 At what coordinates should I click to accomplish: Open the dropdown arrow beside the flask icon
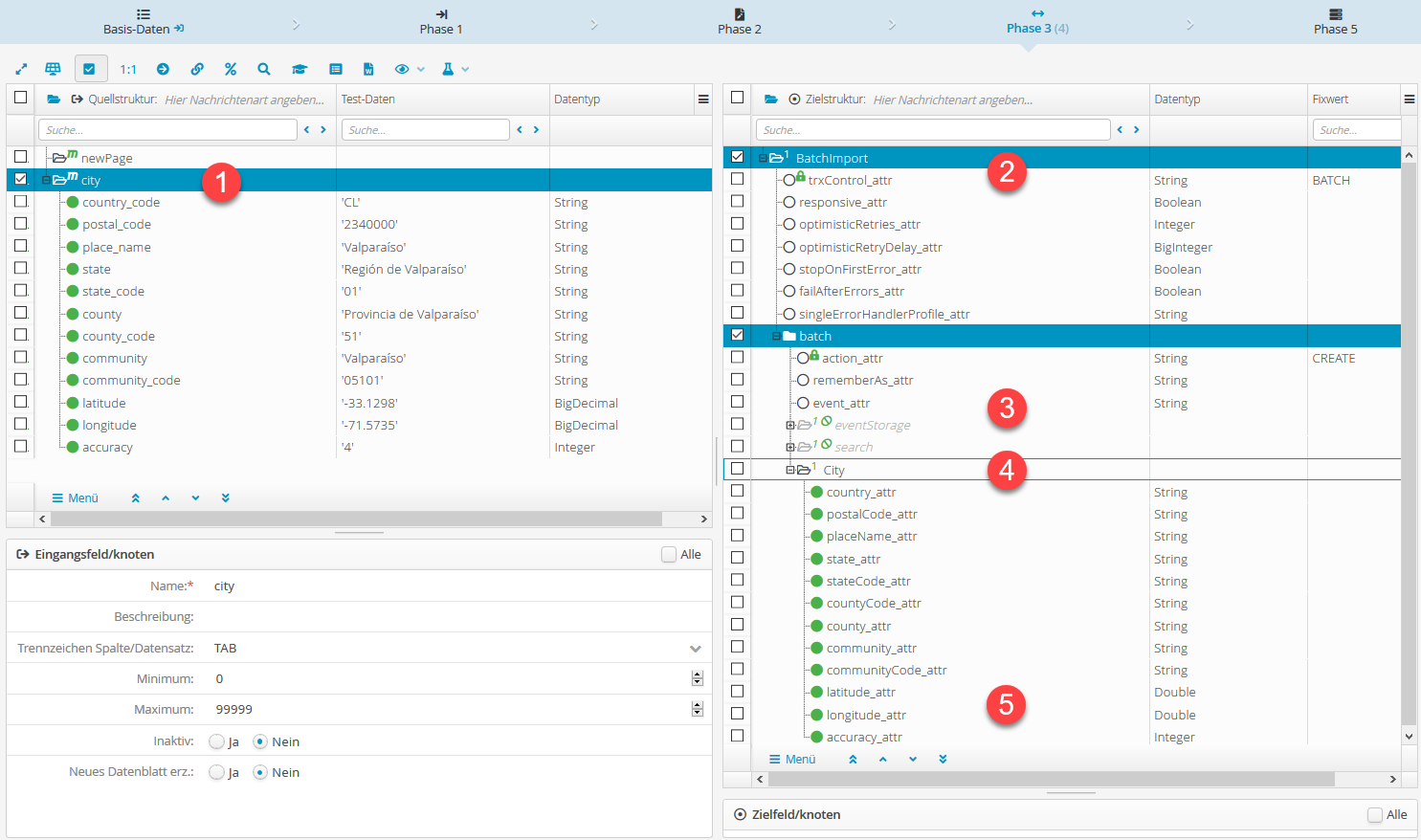466,69
